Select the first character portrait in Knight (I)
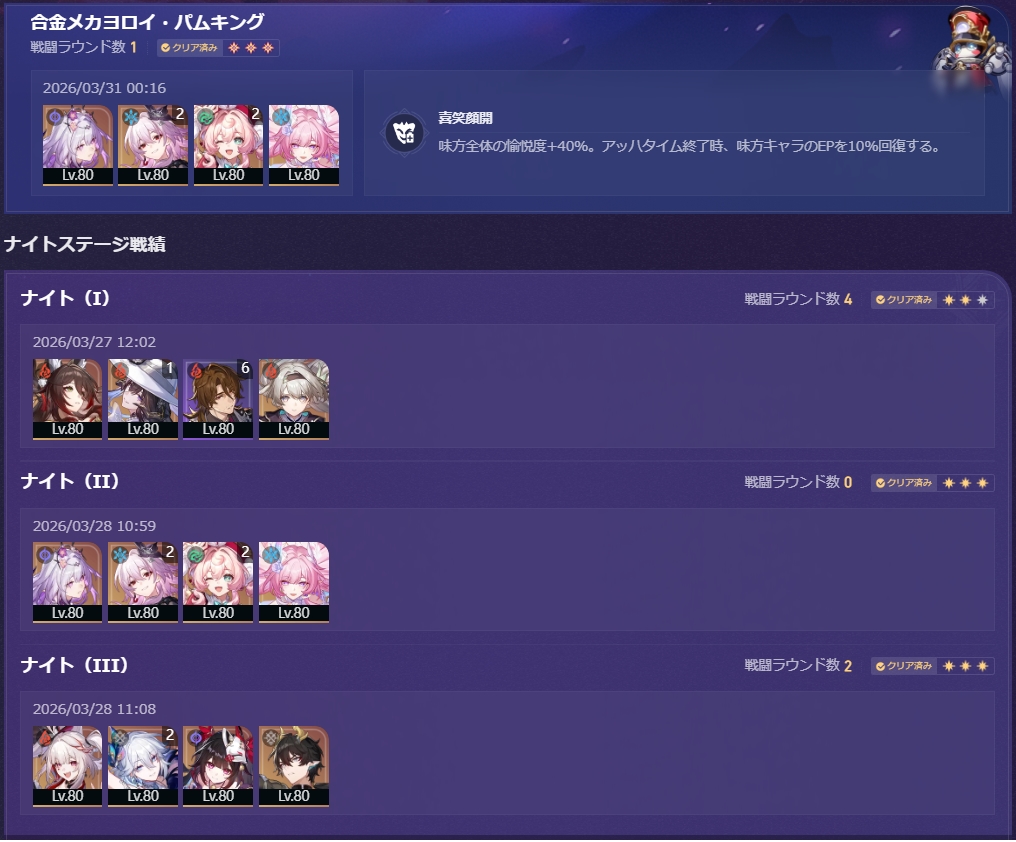The image size is (1016, 842). click(67, 399)
